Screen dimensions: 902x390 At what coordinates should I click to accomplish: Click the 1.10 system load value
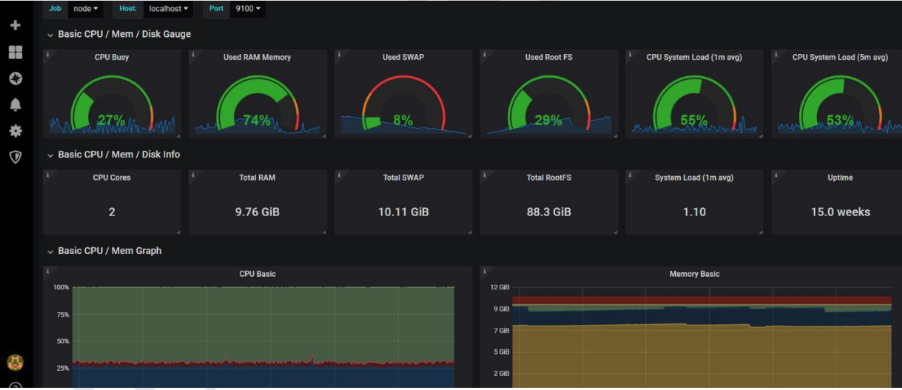(694, 212)
